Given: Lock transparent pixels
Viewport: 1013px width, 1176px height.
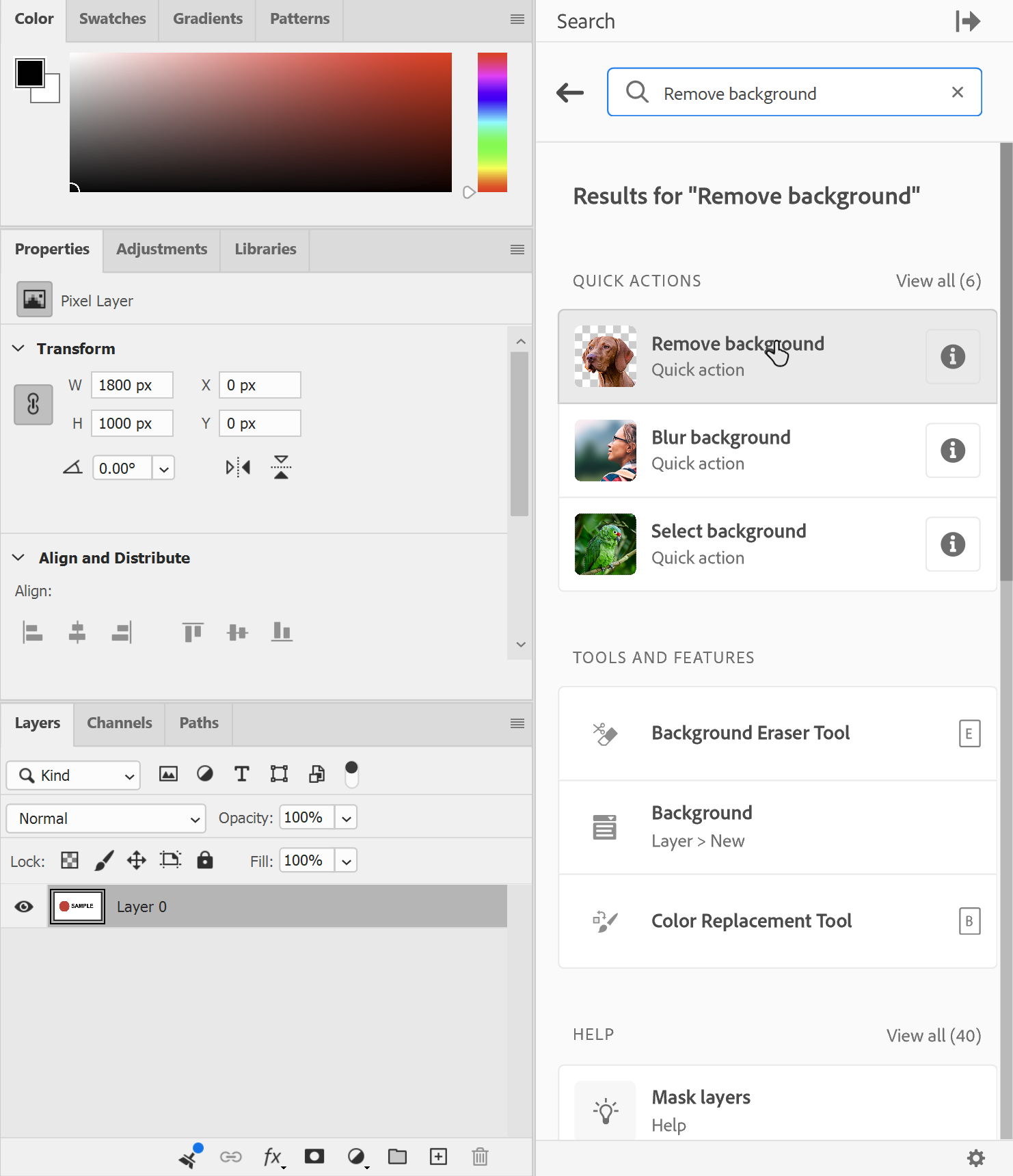Looking at the screenshot, I should click(x=70, y=860).
